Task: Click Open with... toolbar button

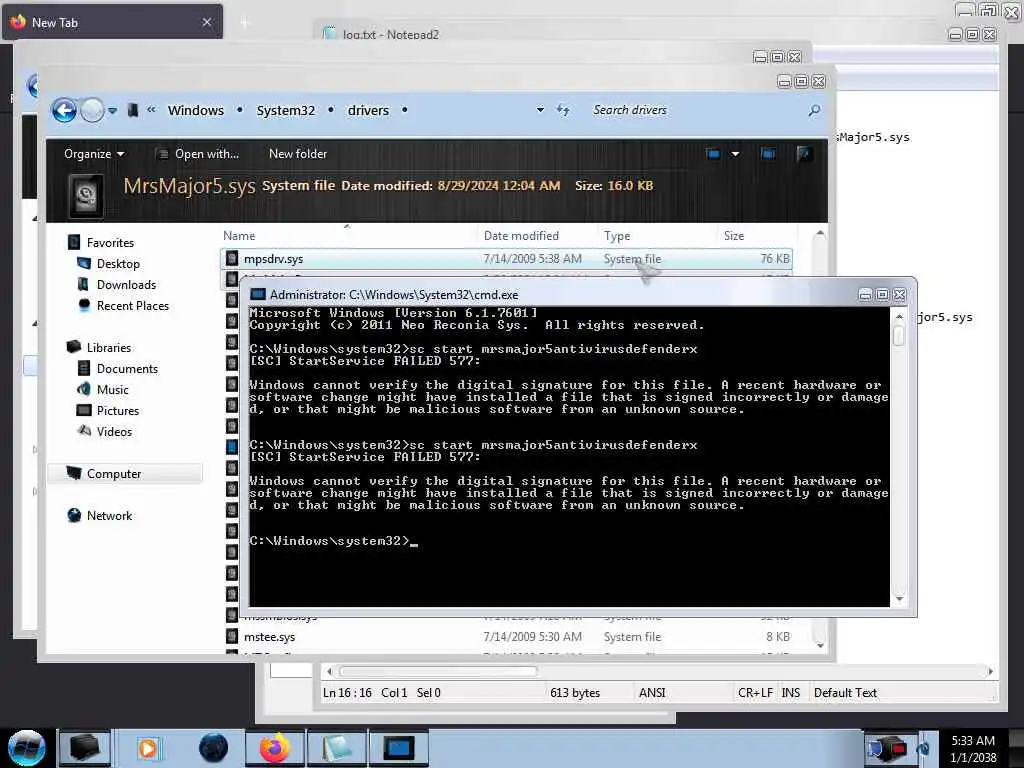Action: tap(198, 154)
